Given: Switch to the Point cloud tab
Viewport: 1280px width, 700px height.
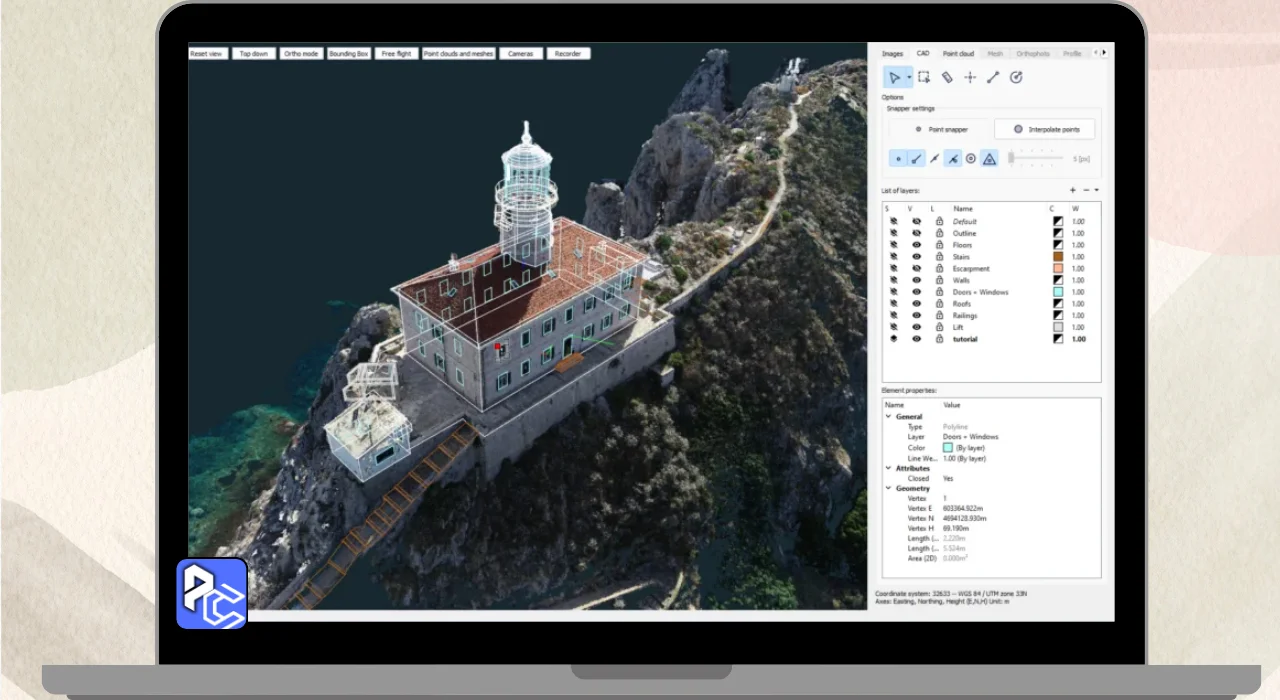Looking at the screenshot, I should [958, 54].
